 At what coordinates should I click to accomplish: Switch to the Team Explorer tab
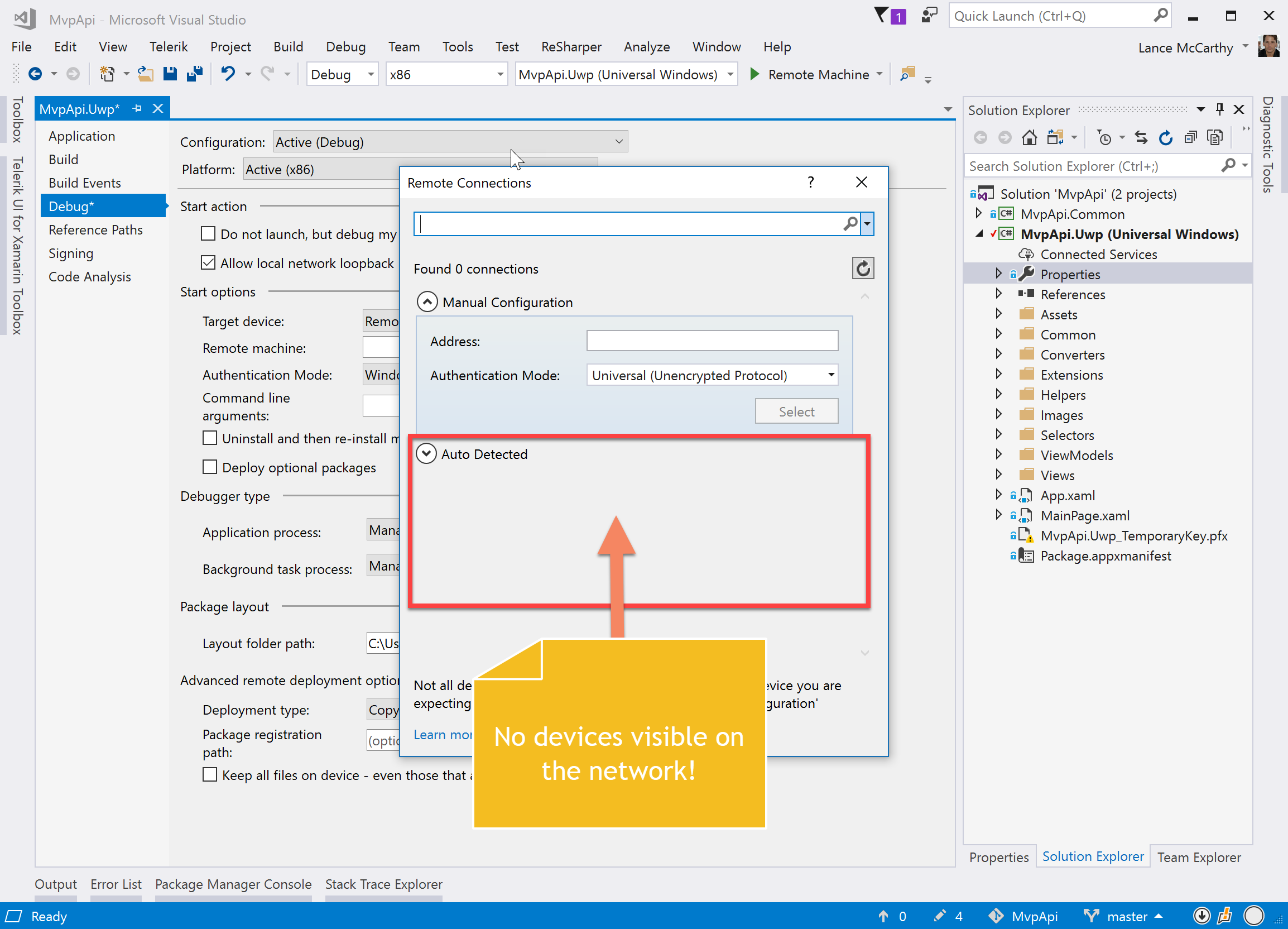(1198, 857)
